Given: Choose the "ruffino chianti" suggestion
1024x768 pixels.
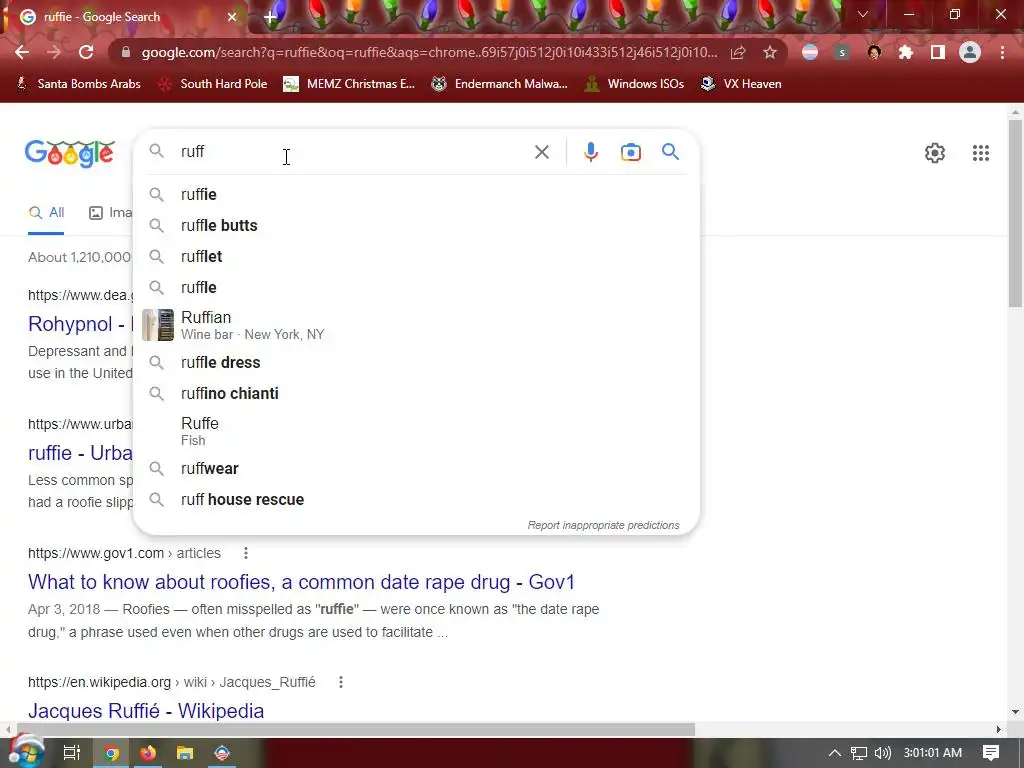Looking at the screenshot, I should 416,394.
